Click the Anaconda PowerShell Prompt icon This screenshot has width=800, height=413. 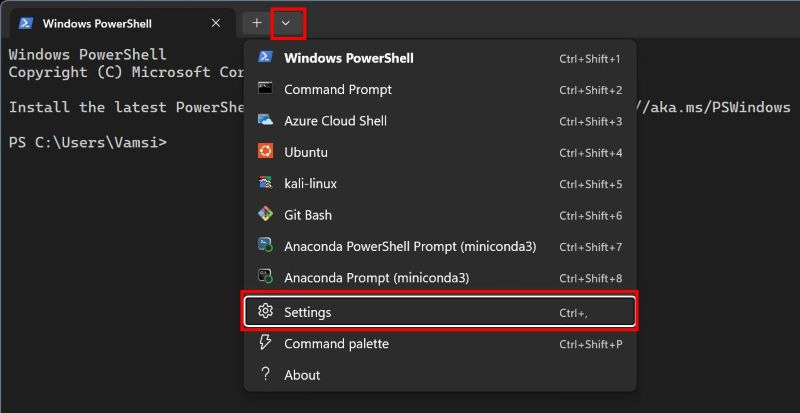click(x=265, y=246)
